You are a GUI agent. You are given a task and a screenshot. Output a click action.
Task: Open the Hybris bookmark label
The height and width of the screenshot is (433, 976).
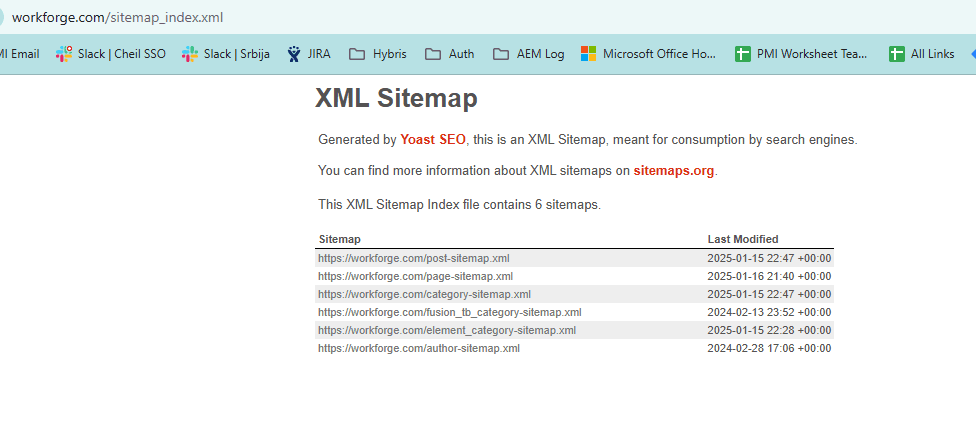[x=390, y=54]
